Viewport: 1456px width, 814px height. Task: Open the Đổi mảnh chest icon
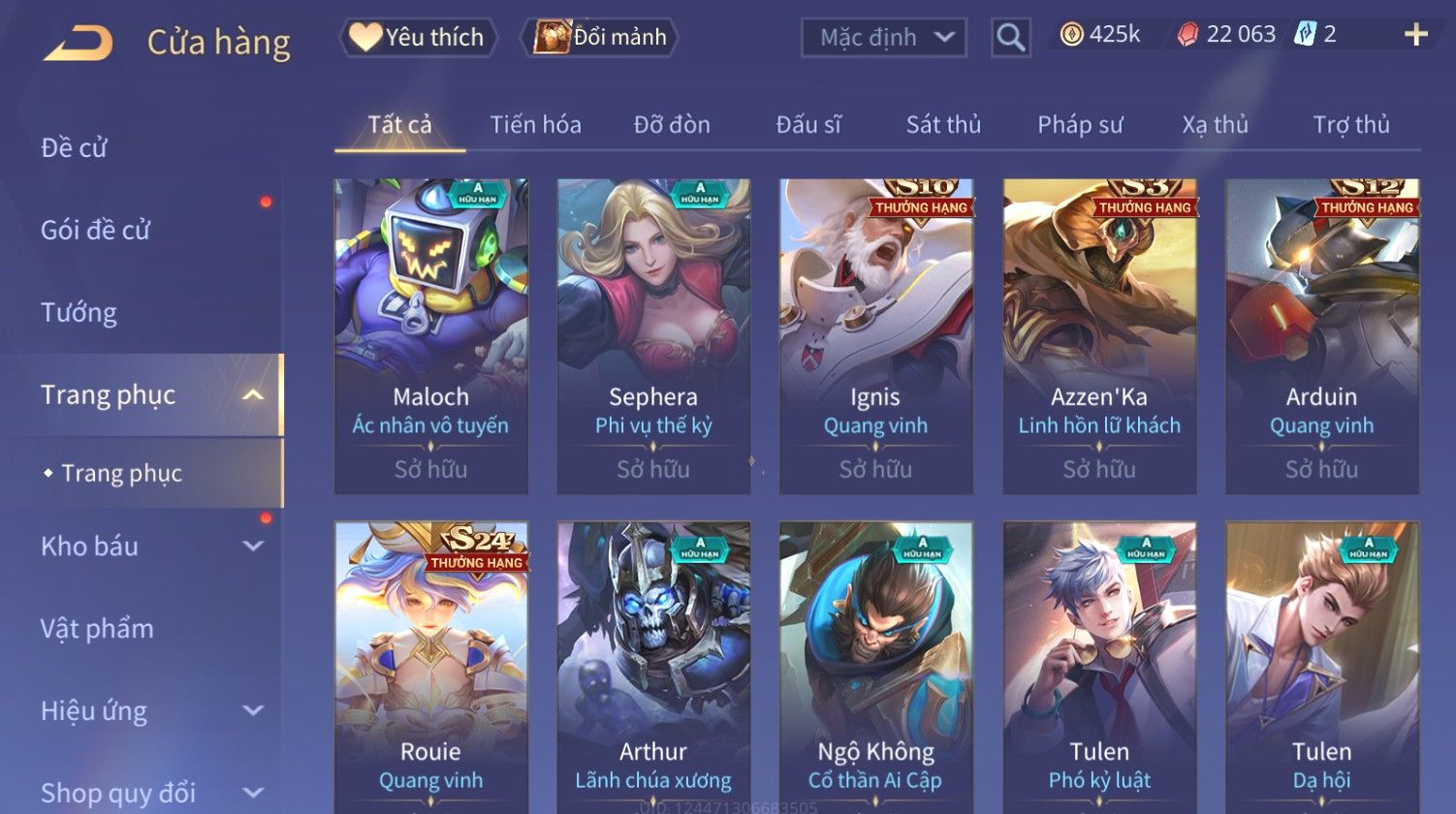(552, 37)
